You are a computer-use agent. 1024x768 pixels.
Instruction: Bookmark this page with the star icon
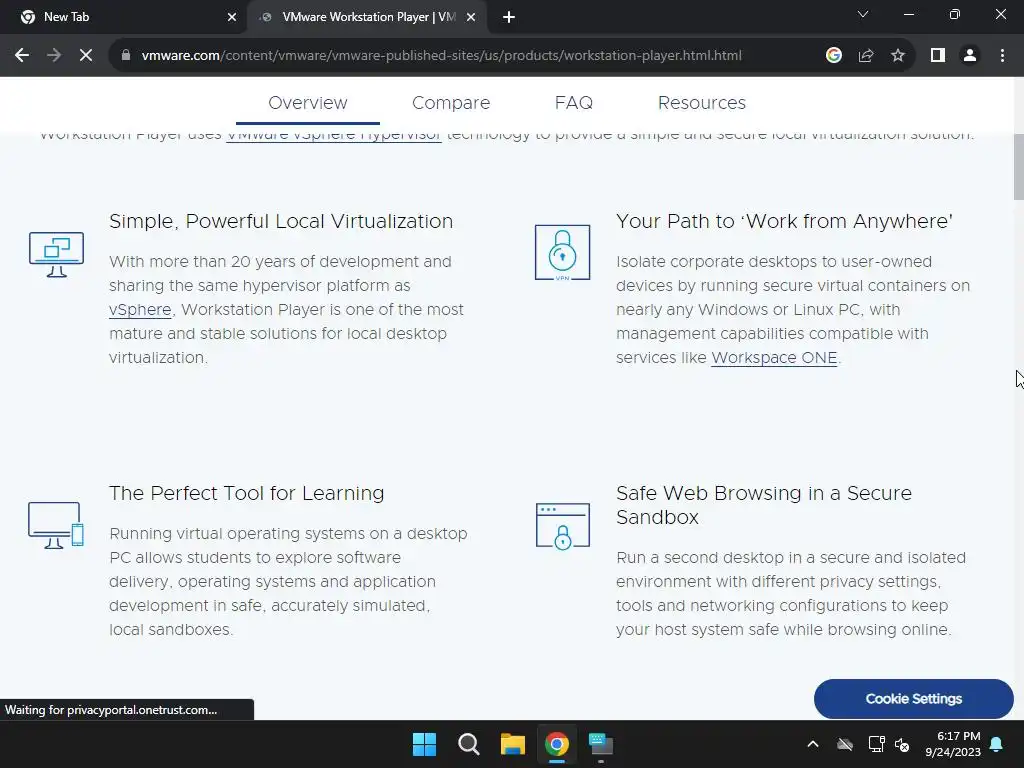[898, 56]
